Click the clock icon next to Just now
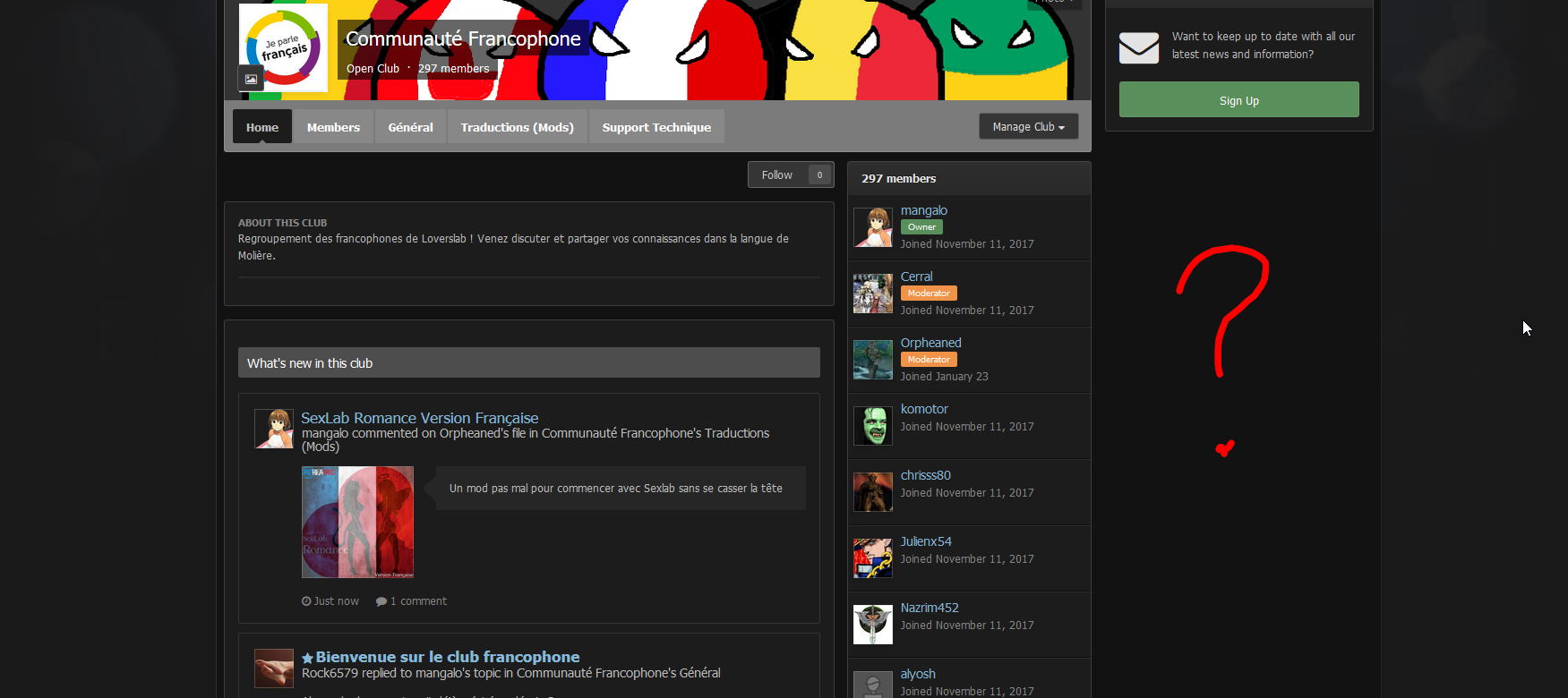 tap(306, 601)
